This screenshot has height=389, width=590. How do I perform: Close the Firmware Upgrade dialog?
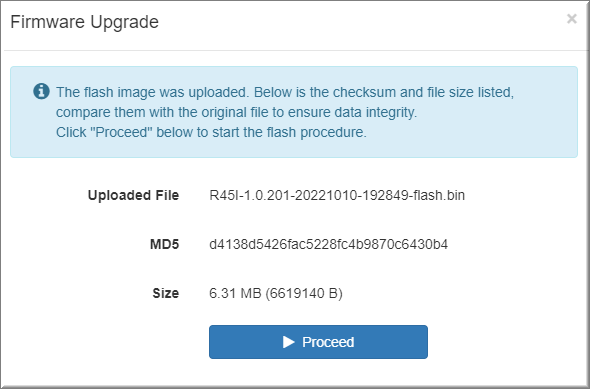click(x=572, y=18)
